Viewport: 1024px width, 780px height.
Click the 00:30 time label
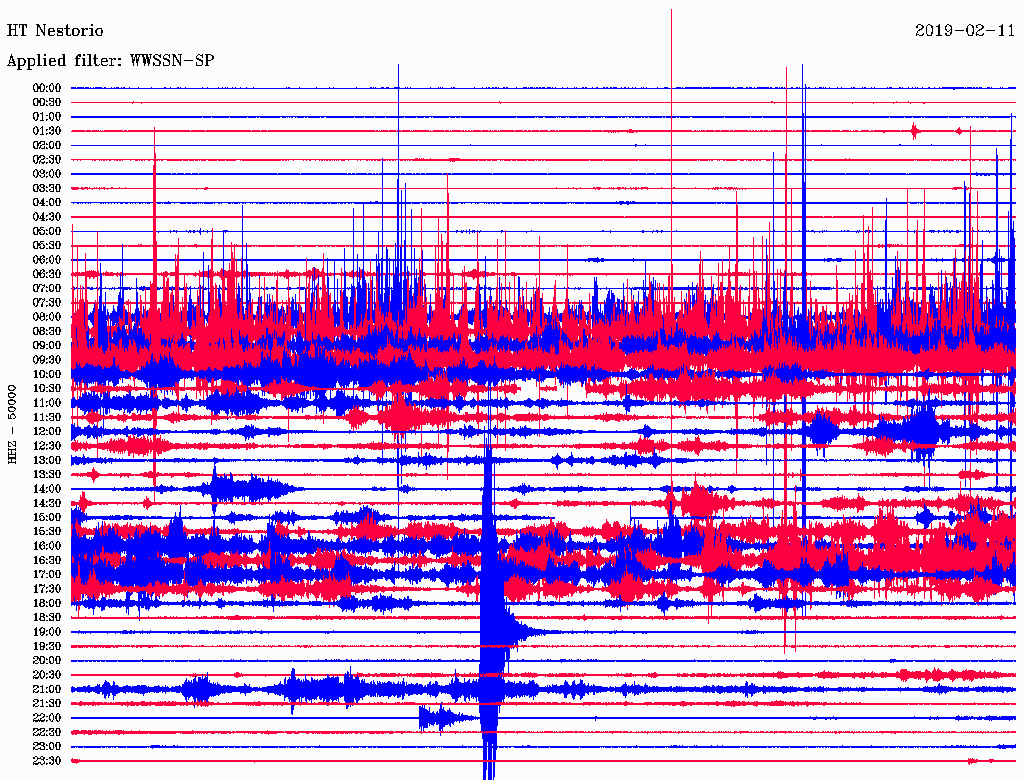click(x=47, y=103)
